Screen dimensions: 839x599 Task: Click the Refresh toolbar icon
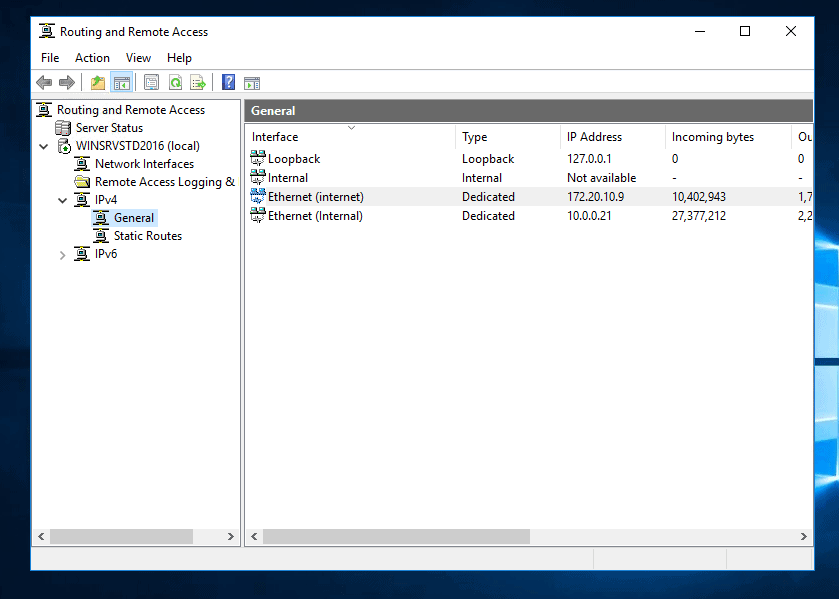coord(176,83)
